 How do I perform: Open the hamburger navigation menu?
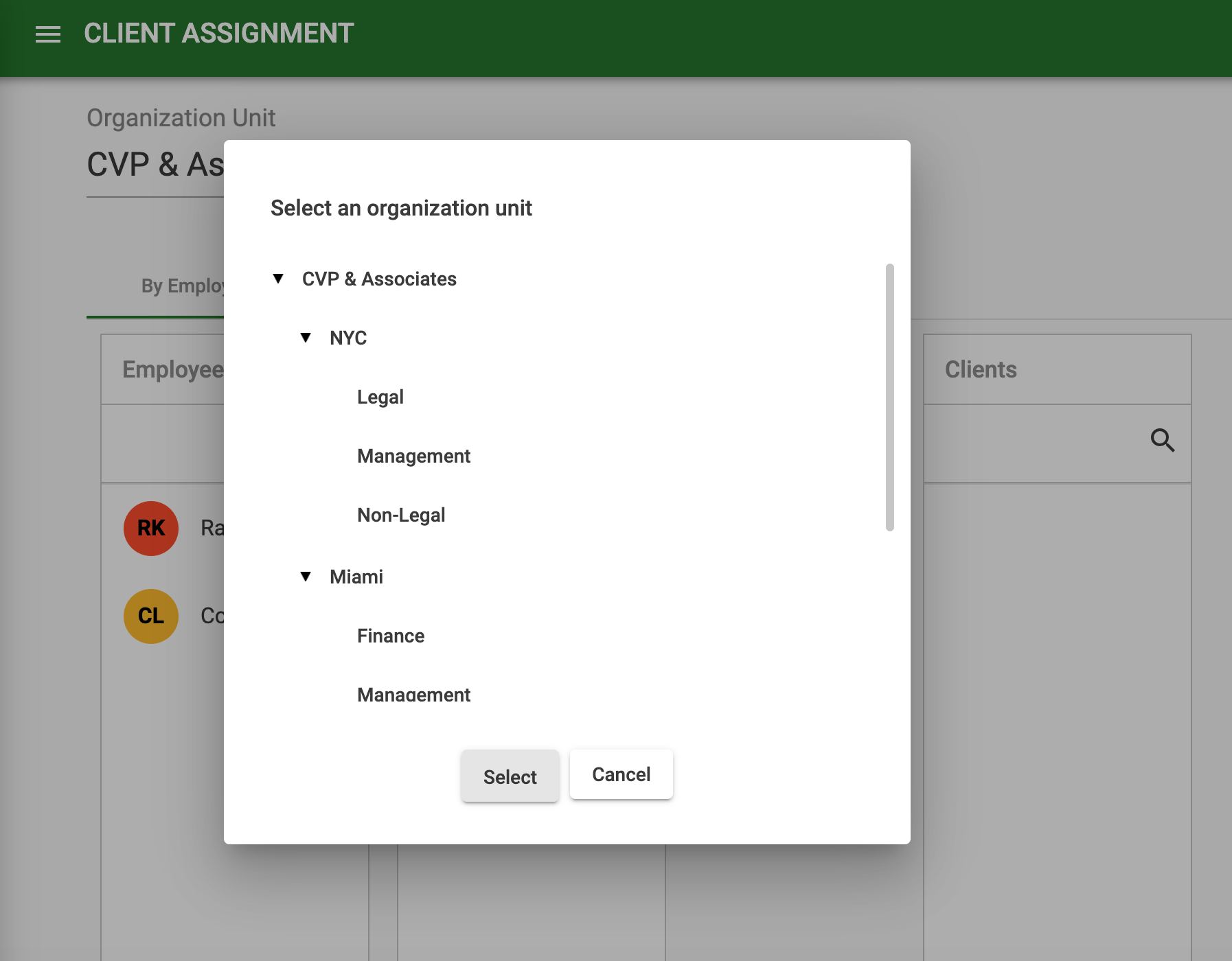[48, 34]
